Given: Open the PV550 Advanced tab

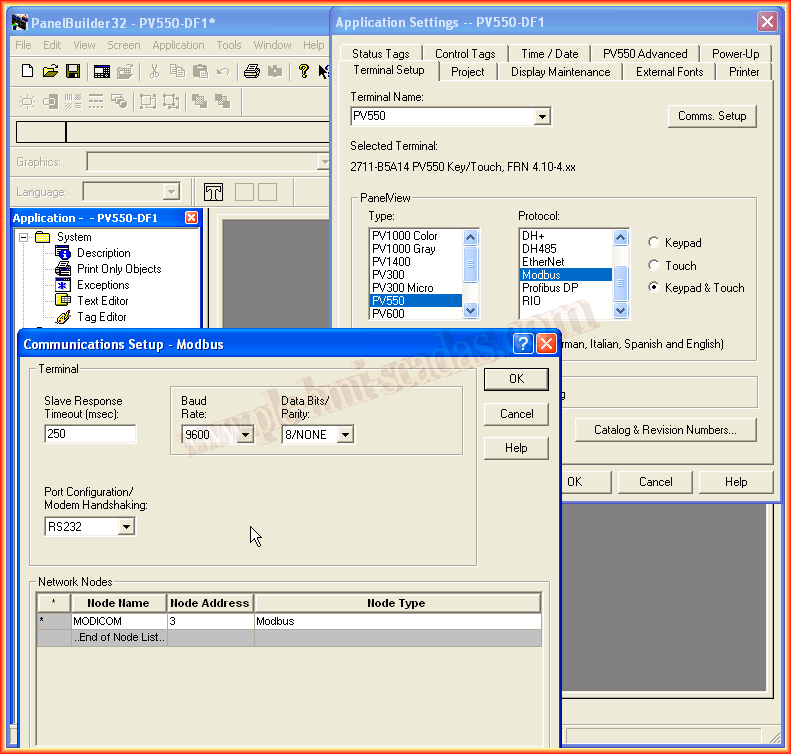Looking at the screenshot, I should tap(645, 54).
